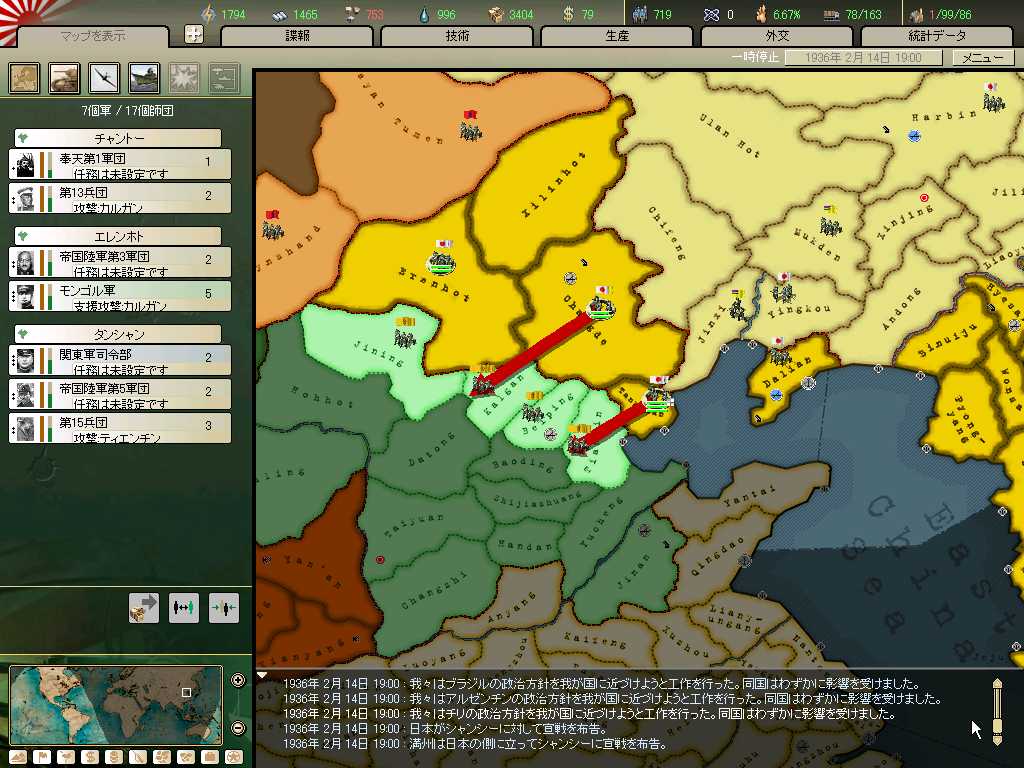The image size is (1024, 768).
Task: Click the leader portrait of 第13兵団
Action: pos(25,199)
